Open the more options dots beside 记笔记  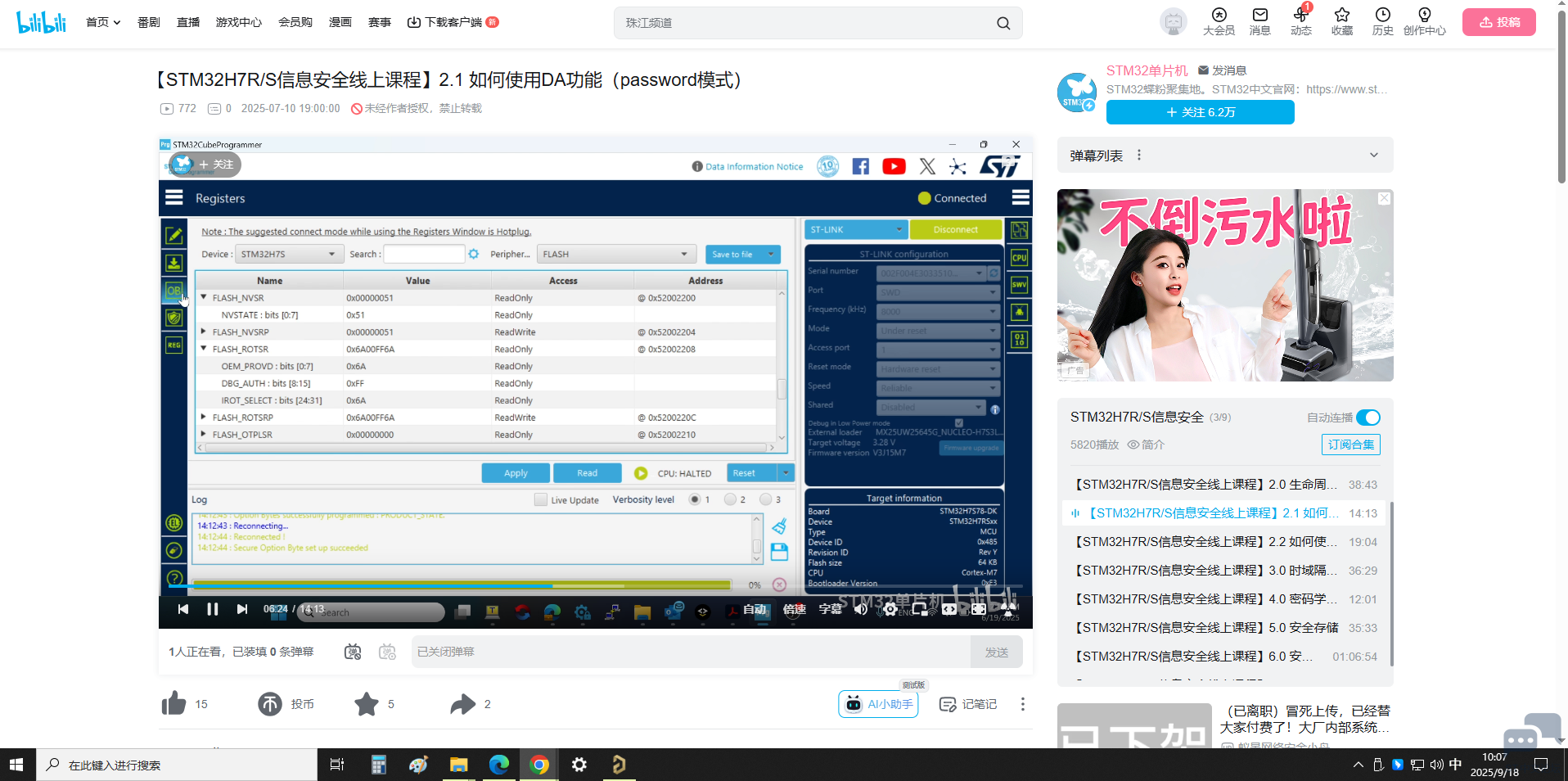point(1022,704)
